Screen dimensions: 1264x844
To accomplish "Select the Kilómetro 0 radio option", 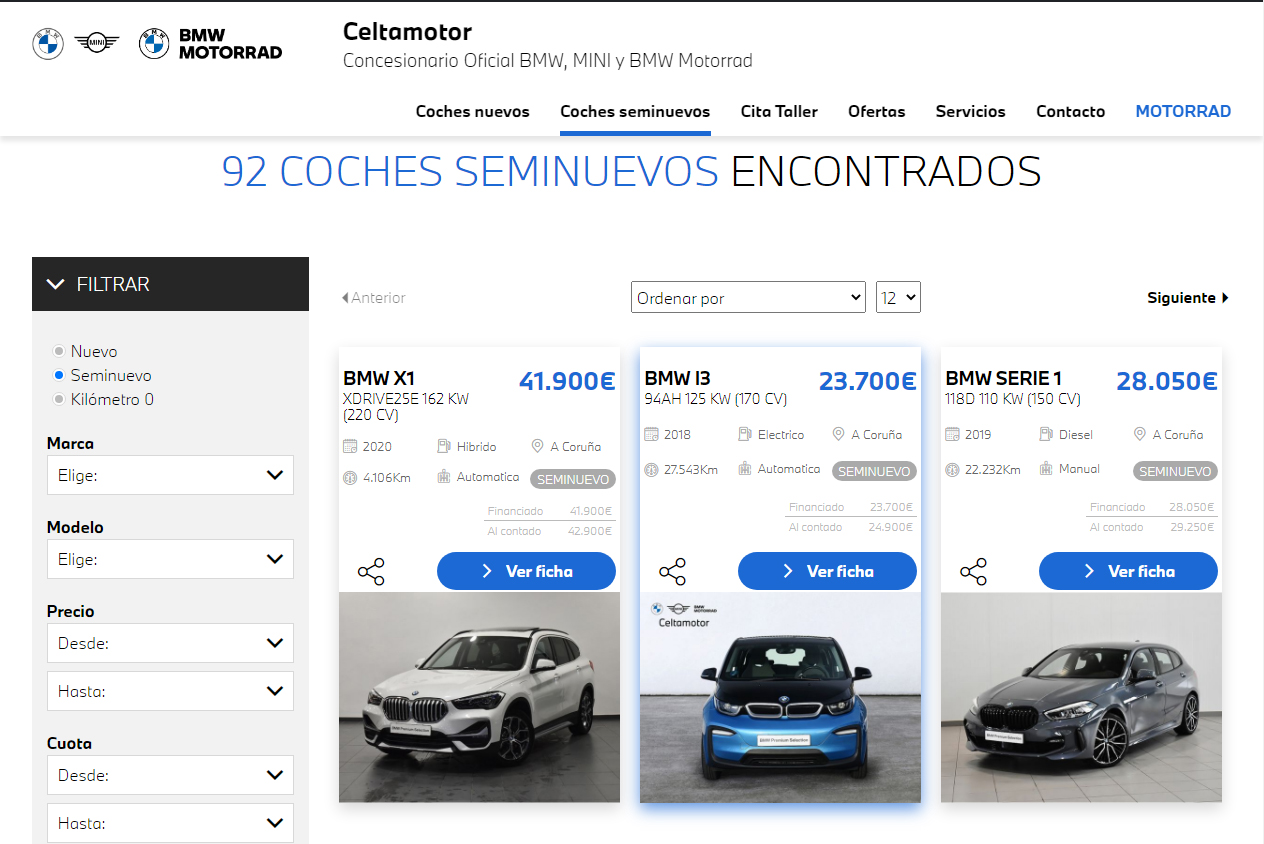I will [x=60, y=400].
